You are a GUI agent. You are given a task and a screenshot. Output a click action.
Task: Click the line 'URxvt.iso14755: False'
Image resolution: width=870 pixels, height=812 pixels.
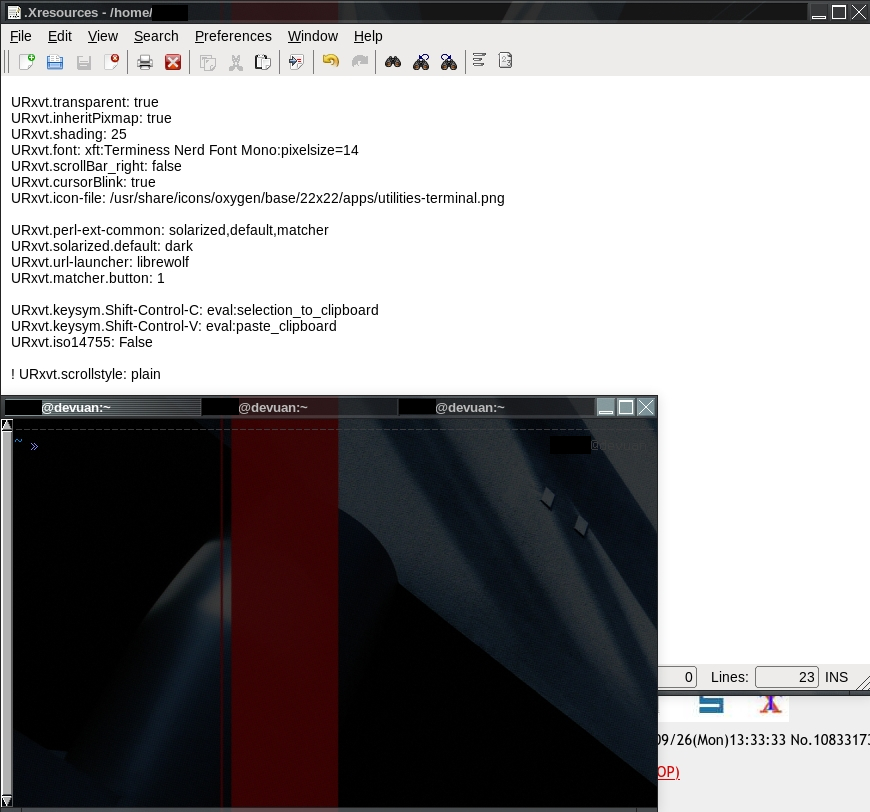click(82, 342)
